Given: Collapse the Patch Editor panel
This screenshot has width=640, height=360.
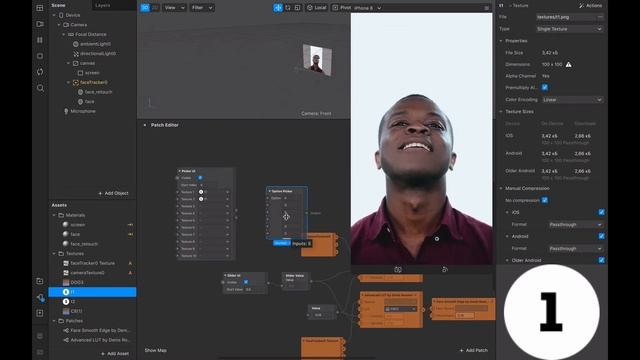Looking at the screenshot, I should tap(145, 125).
